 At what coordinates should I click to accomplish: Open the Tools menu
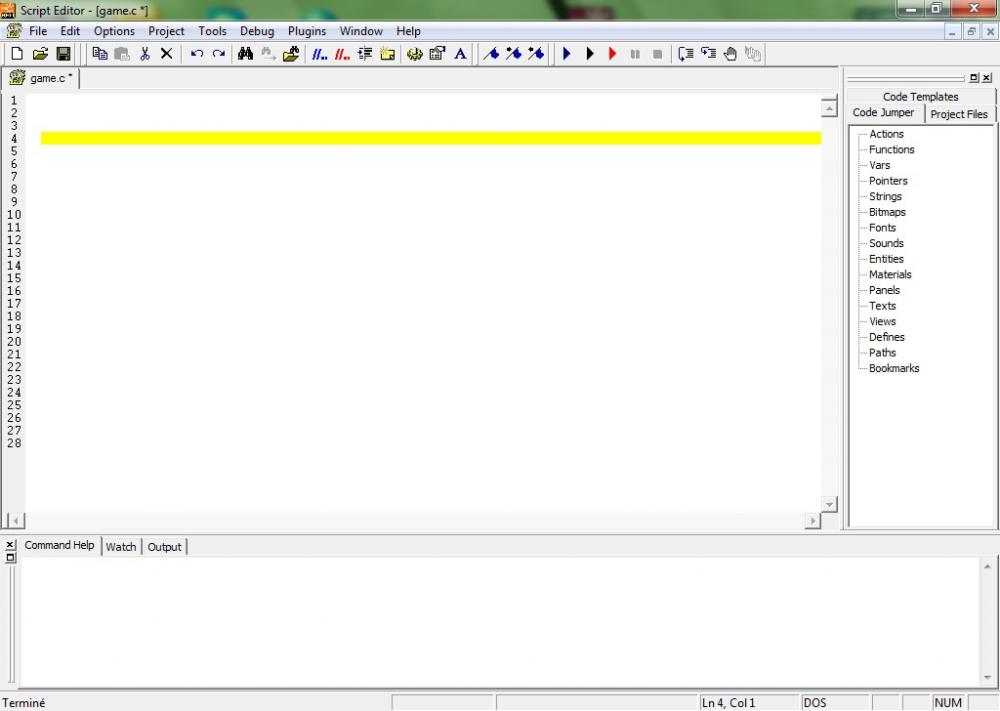(x=212, y=31)
